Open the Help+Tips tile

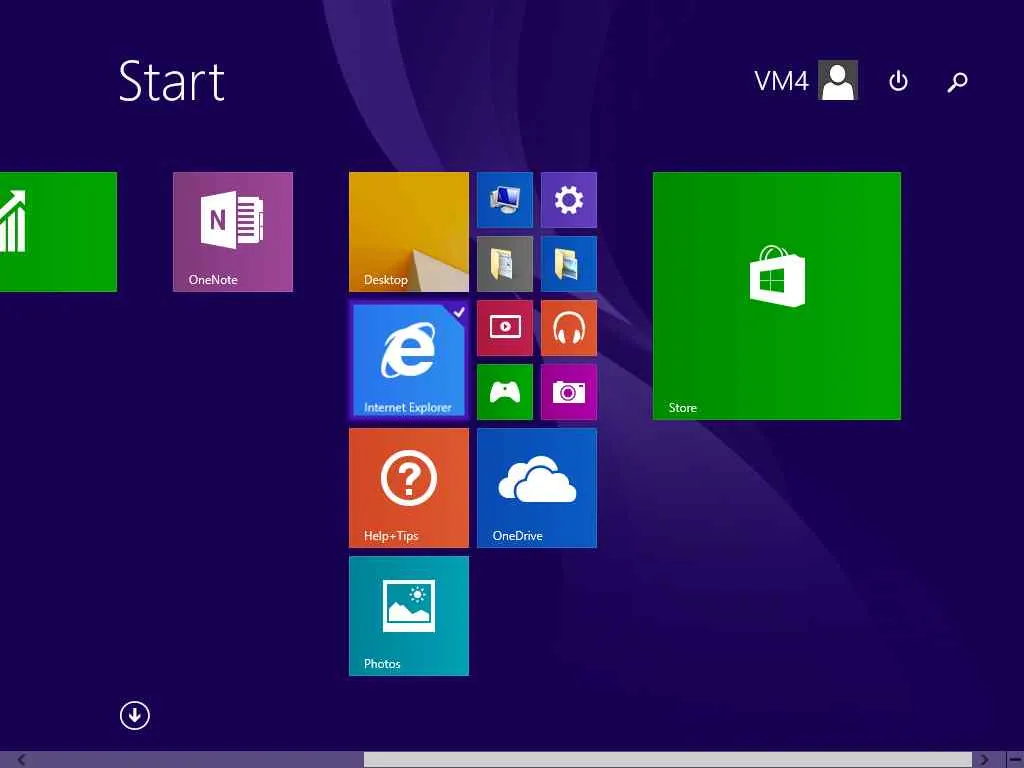click(409, 488)
